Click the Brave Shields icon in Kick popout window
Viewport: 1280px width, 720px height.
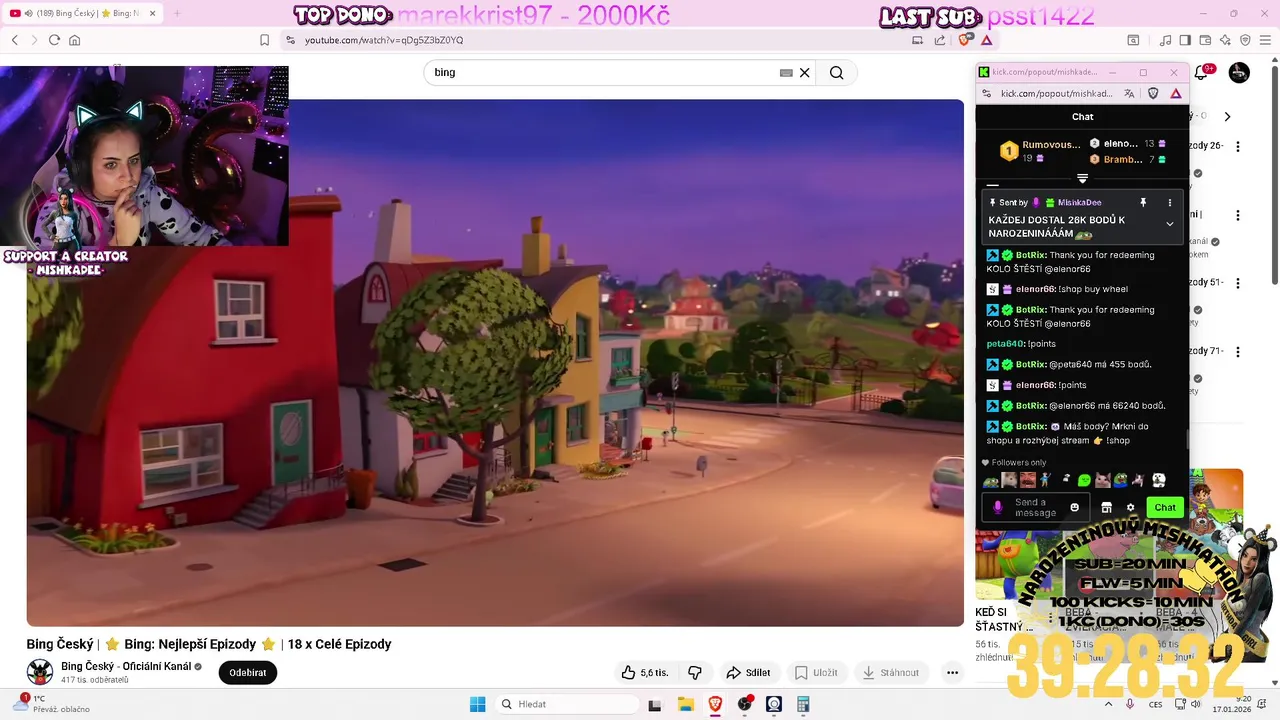(1153, 93)
